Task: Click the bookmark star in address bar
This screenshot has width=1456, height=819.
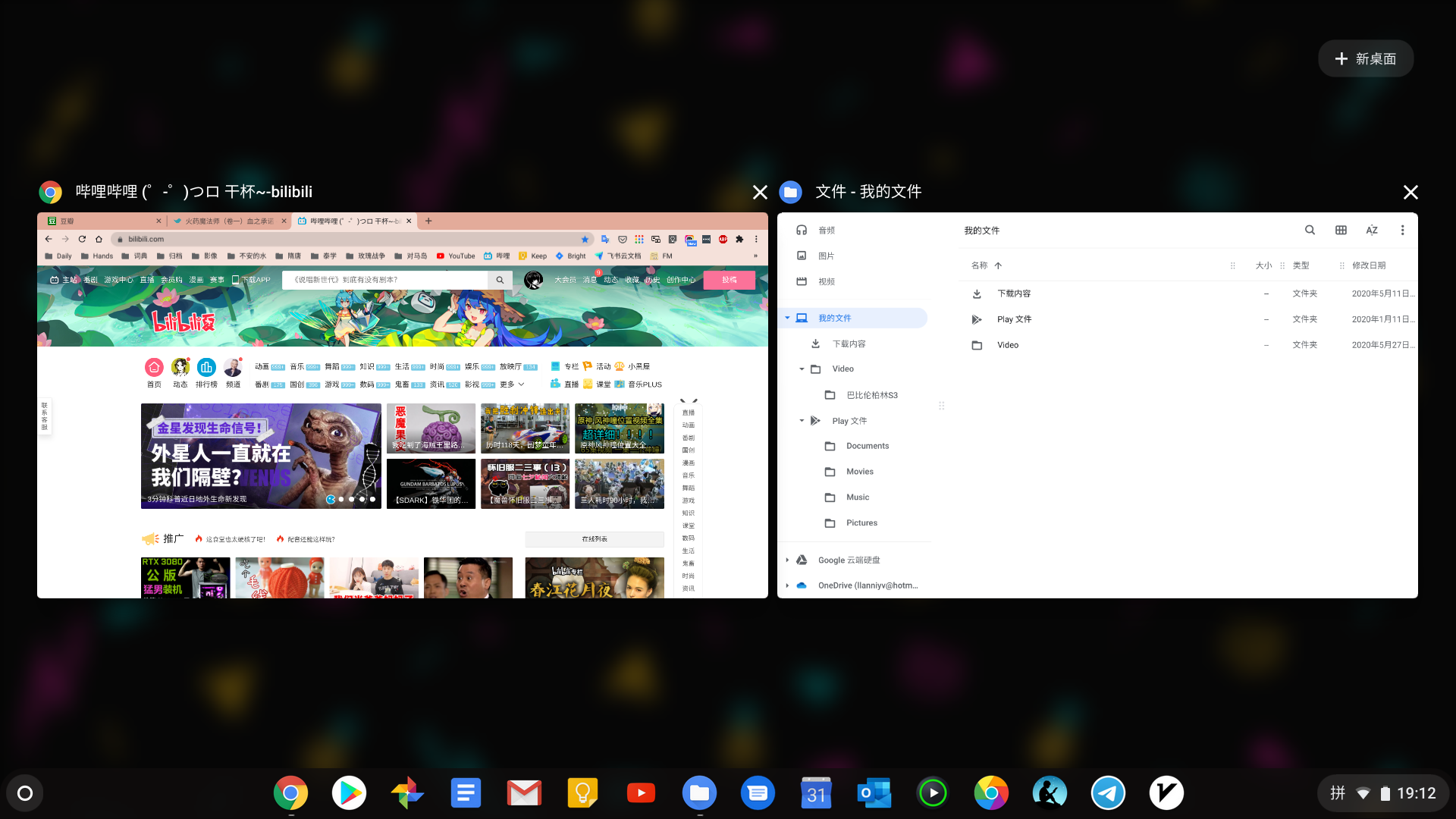Action: click(x=585, y=239)
